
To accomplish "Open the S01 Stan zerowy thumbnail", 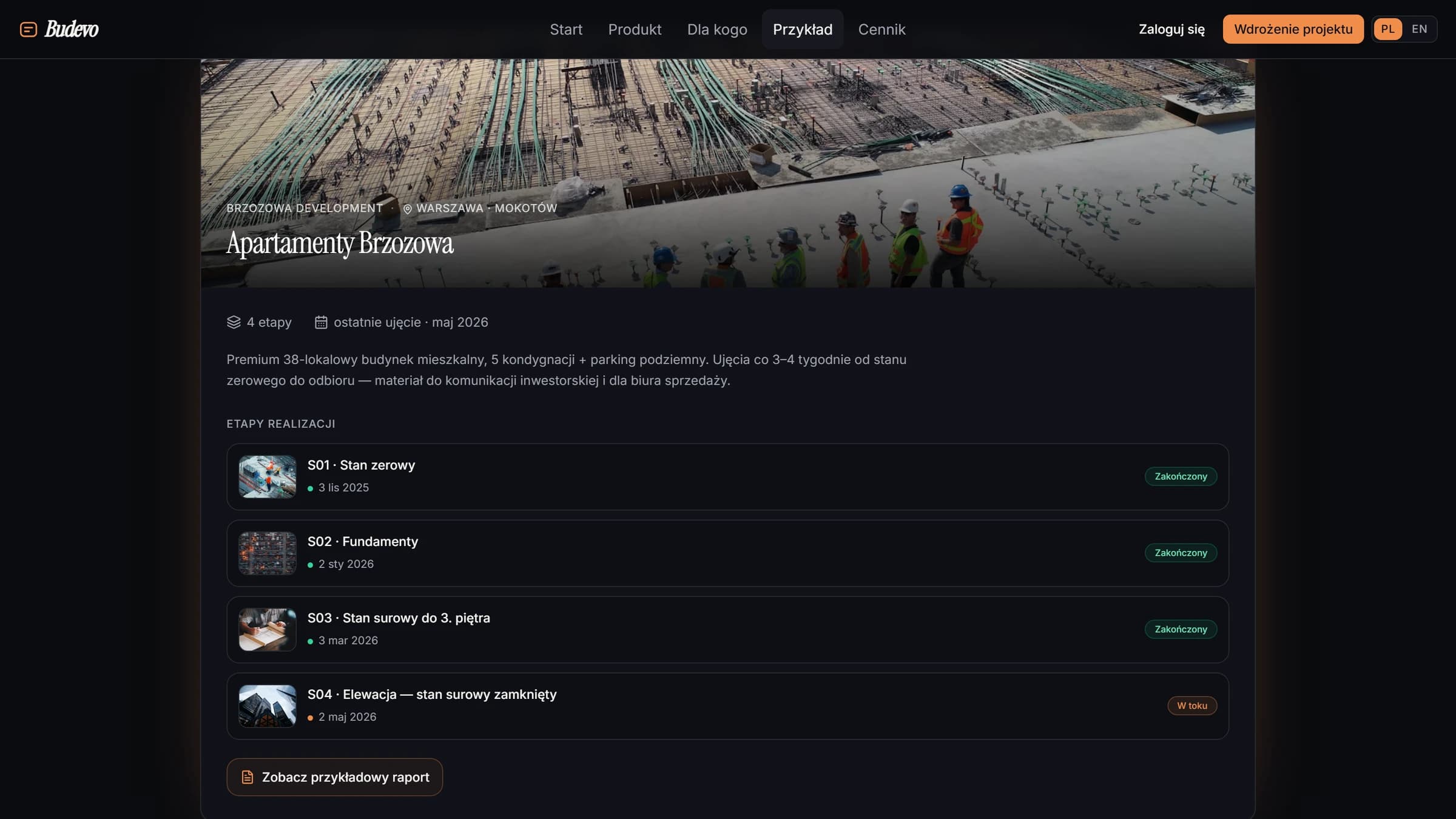I will coord(268,477).
